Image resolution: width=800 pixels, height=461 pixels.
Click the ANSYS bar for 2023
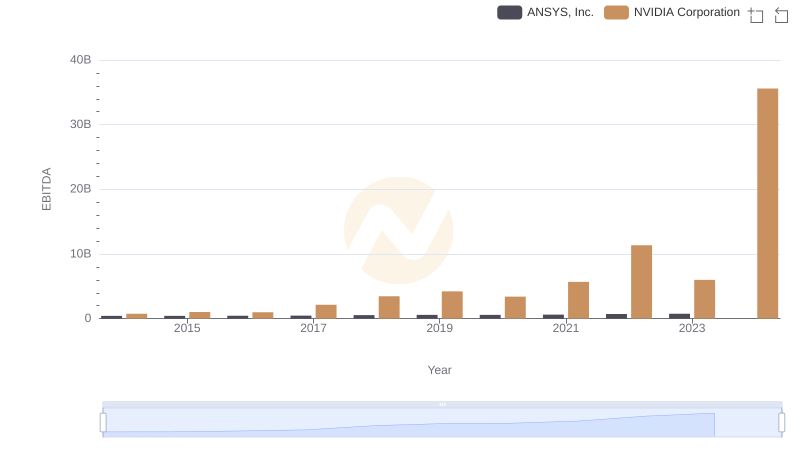coord(680,316)
